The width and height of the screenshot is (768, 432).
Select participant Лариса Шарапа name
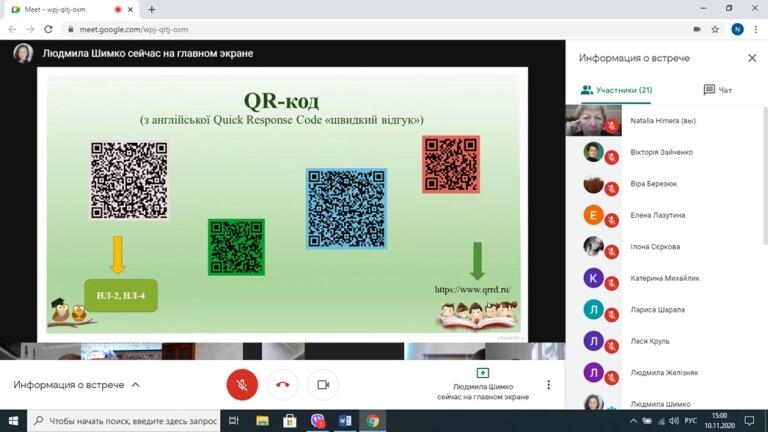[x=657, y=310]
